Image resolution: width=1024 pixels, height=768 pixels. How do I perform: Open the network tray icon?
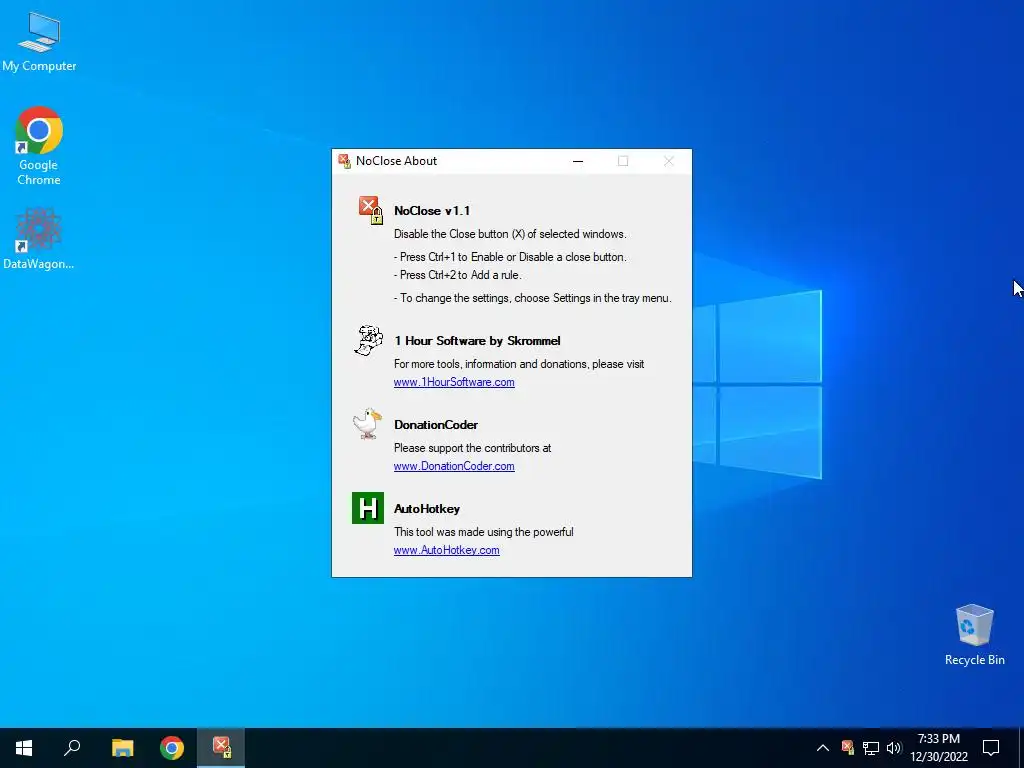(871, 748)
